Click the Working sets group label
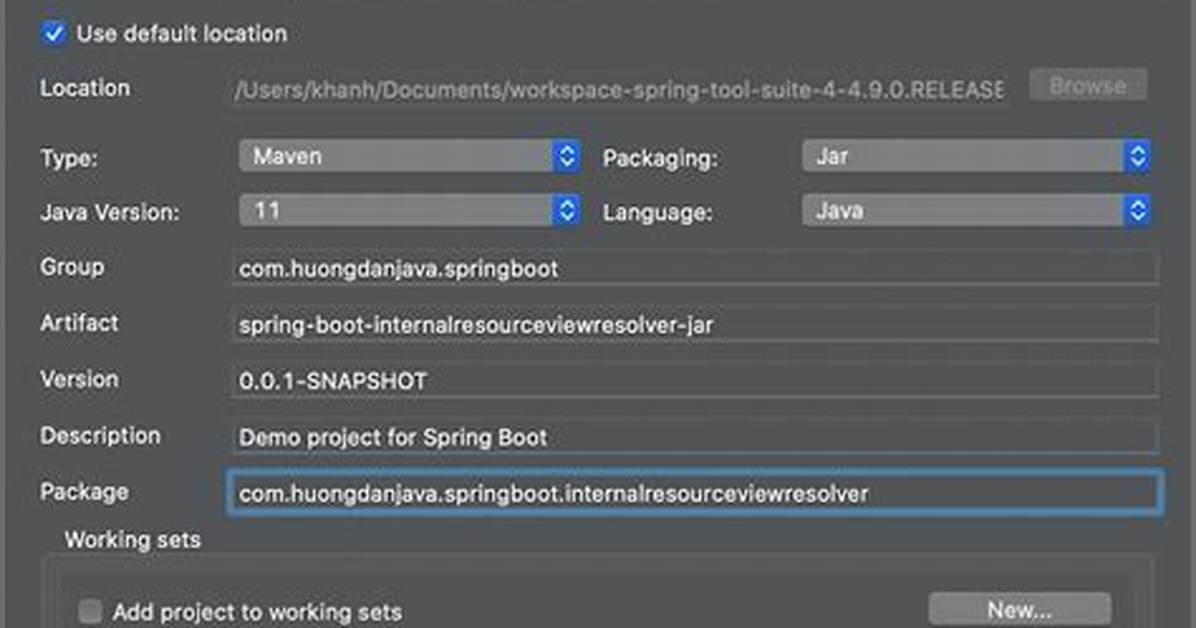The image size is (1196, 628). (133, 540)
